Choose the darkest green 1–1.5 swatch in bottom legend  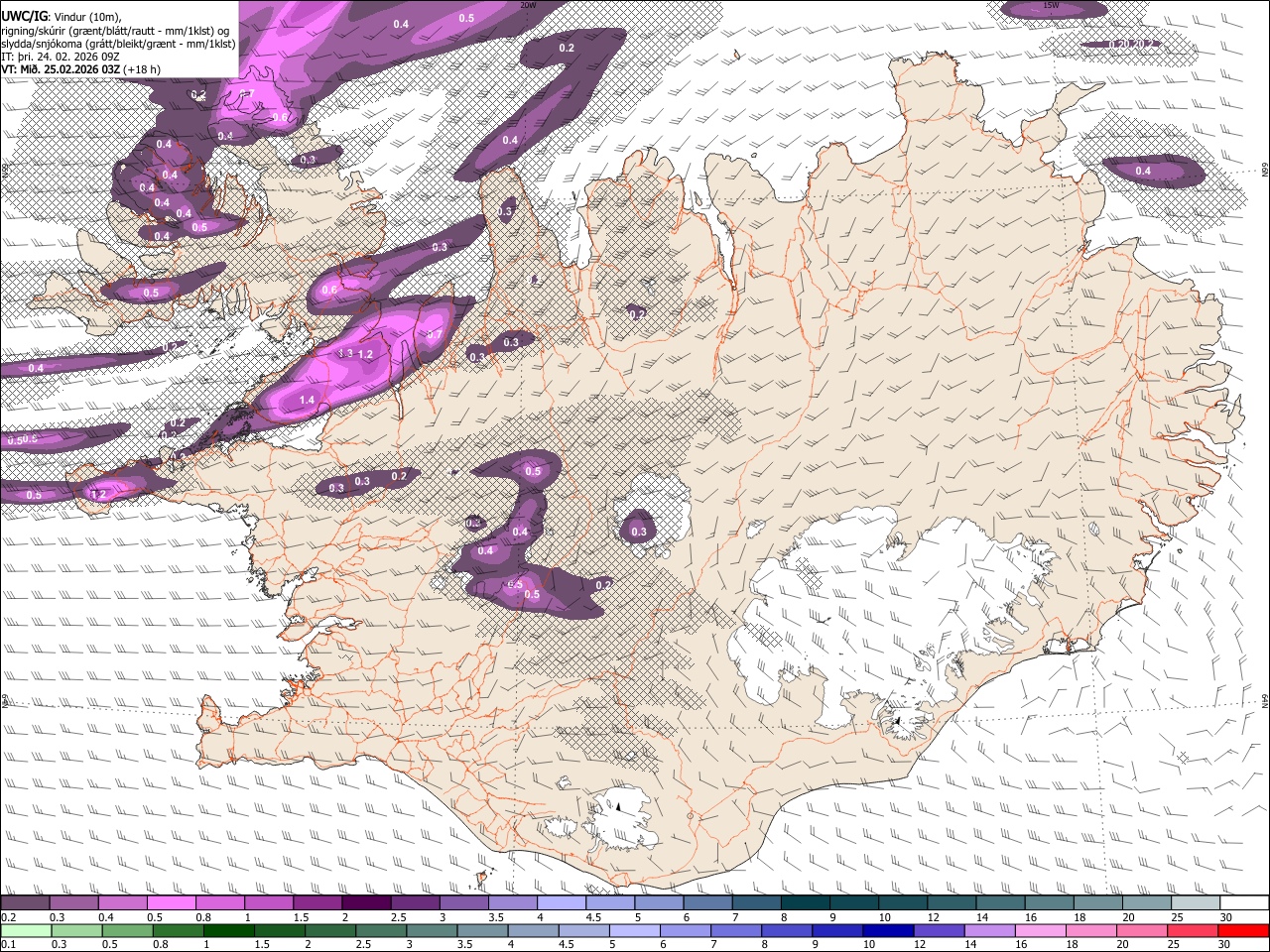click(228, 930)
